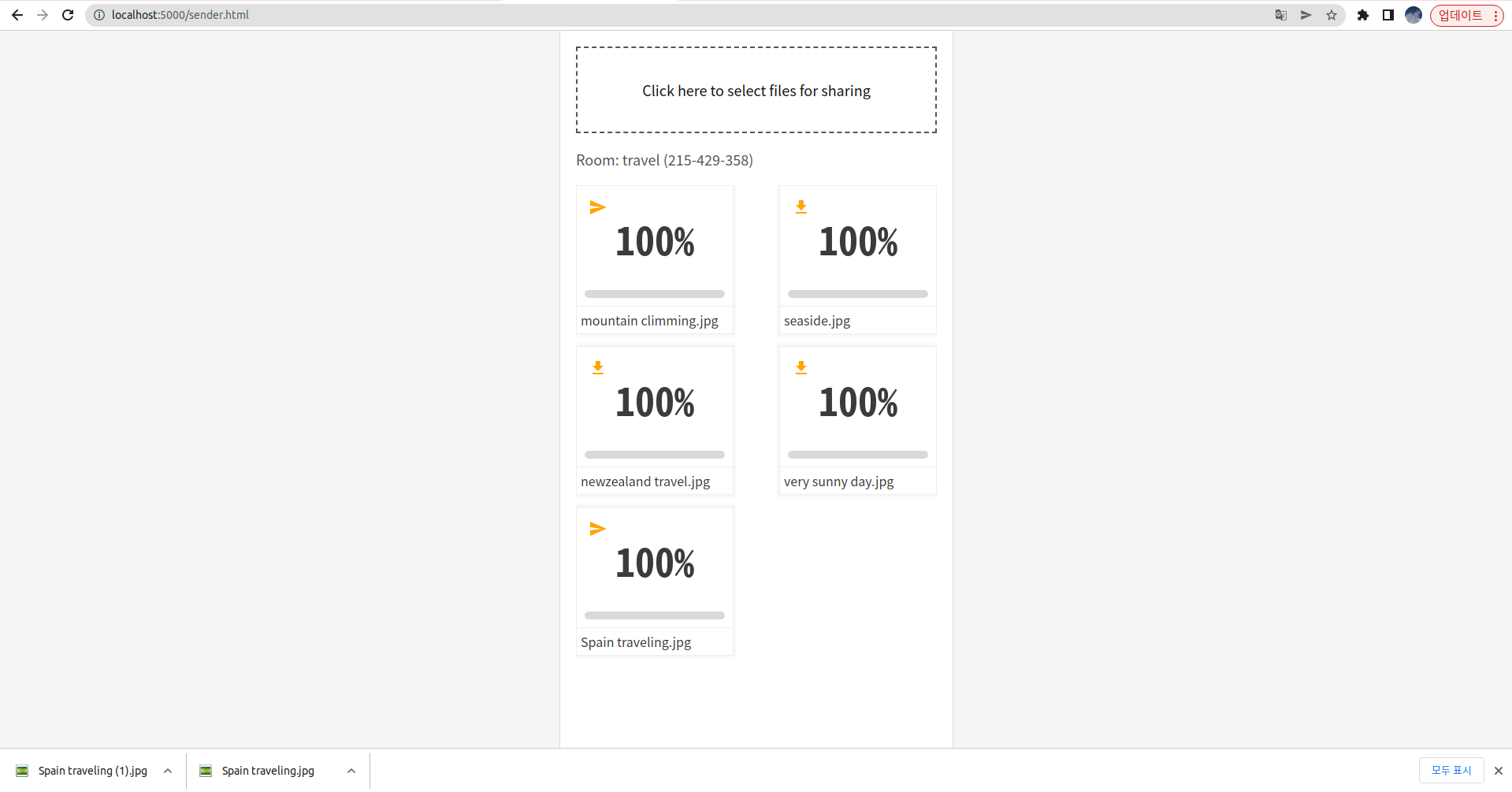Click the mountain climming.jpg file name

[x=649, y=321]
